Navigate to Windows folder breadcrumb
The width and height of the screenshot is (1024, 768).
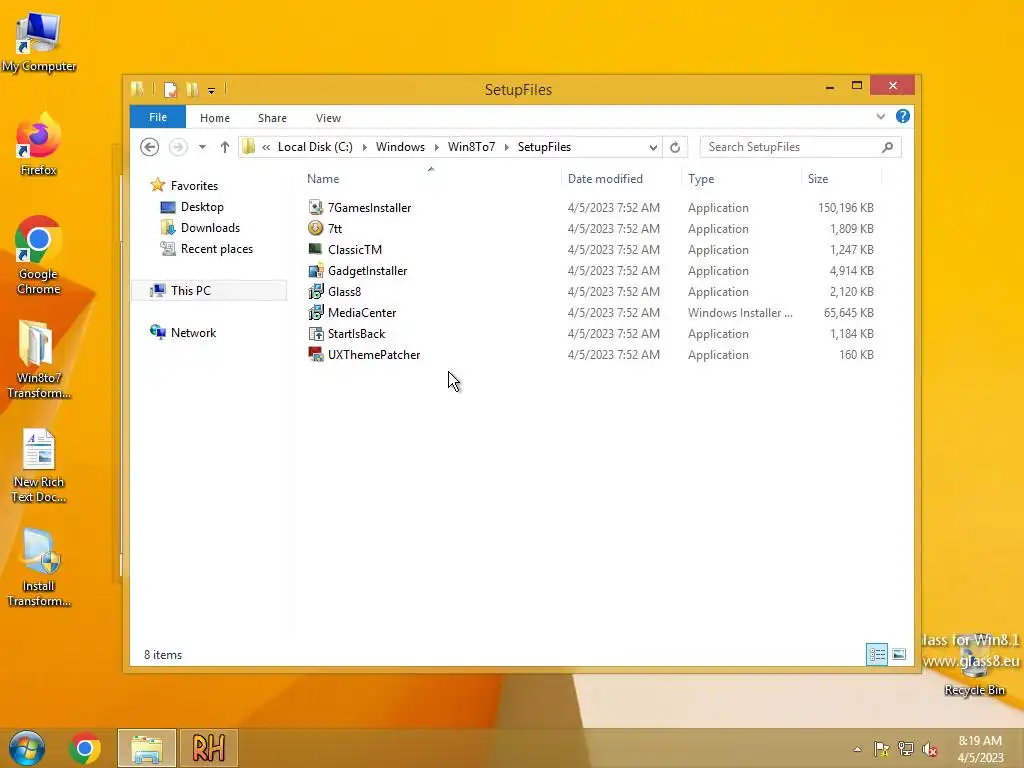tap(400, 147)
